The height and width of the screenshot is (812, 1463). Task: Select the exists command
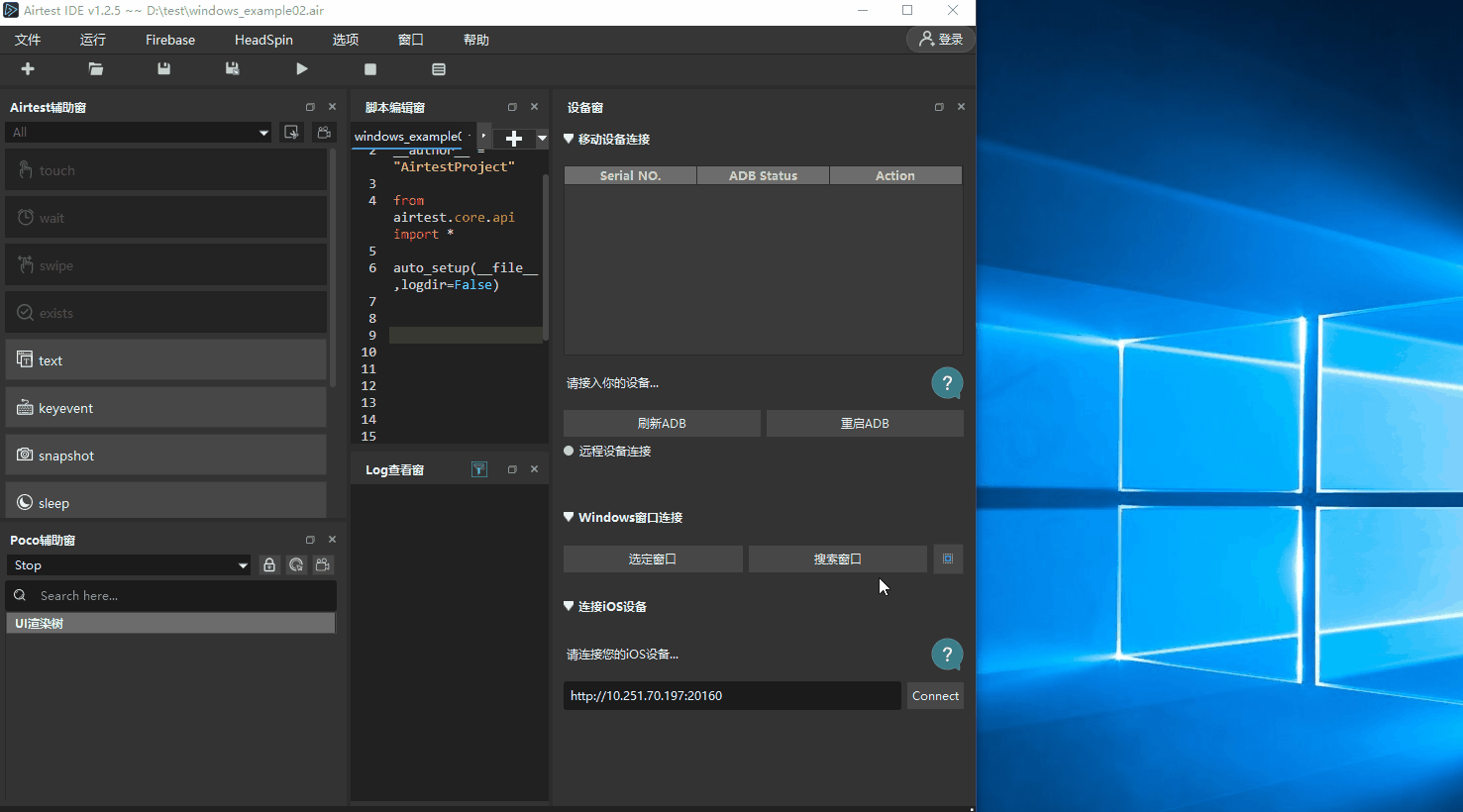tap(166, 313)
